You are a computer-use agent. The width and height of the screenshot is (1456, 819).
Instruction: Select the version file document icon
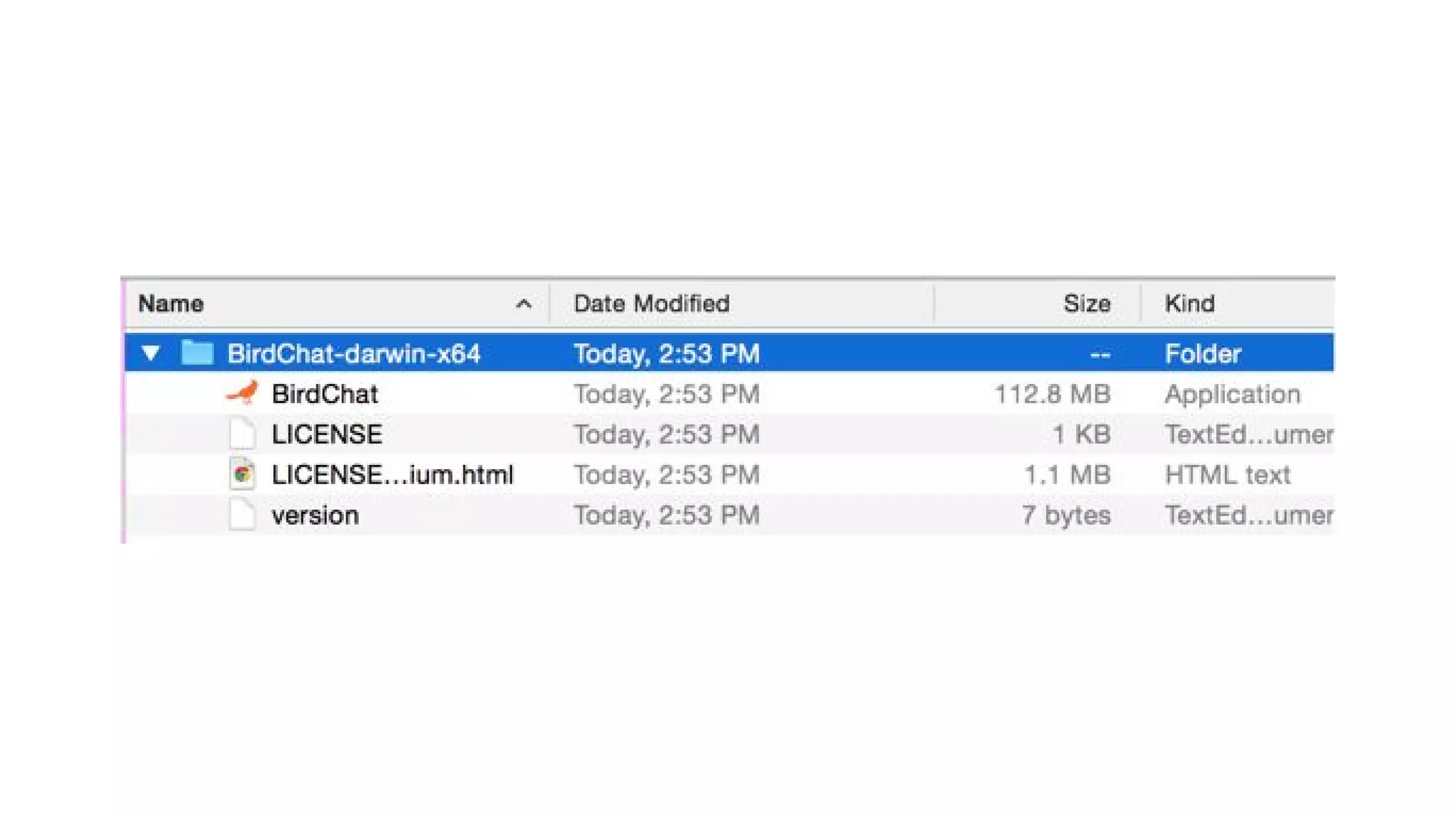[x=242, y=515]
